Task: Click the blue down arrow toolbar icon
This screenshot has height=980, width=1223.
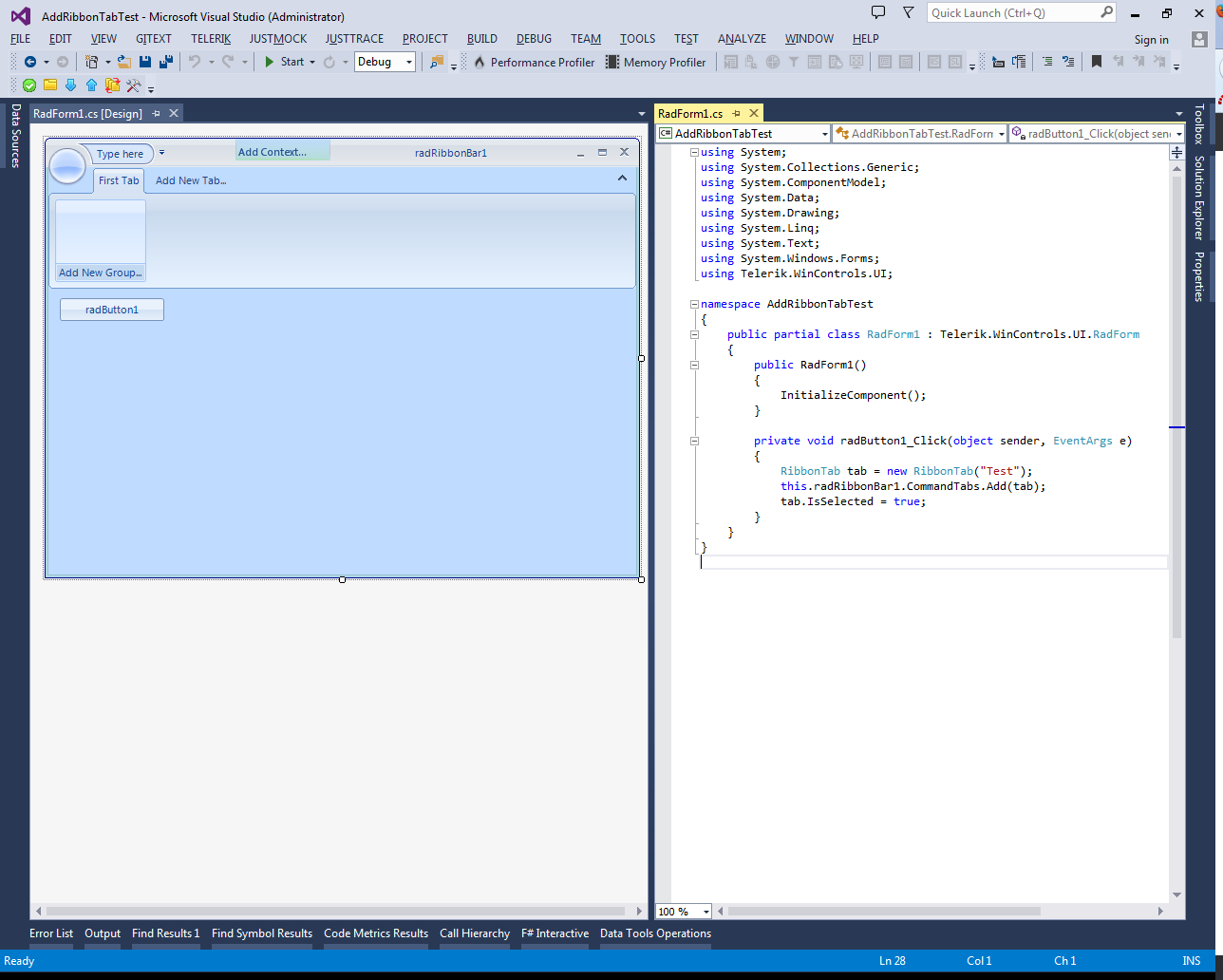Action: click(70, 85)
